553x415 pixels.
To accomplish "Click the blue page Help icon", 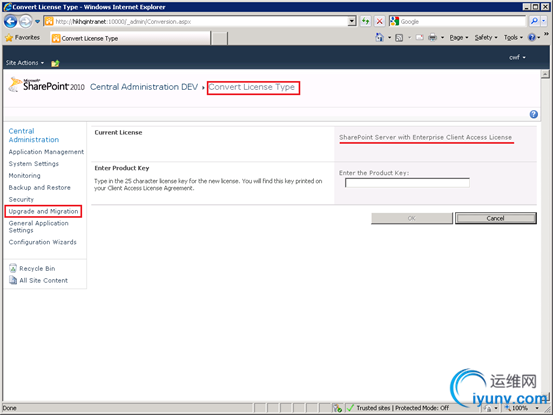I will (534, 114).
